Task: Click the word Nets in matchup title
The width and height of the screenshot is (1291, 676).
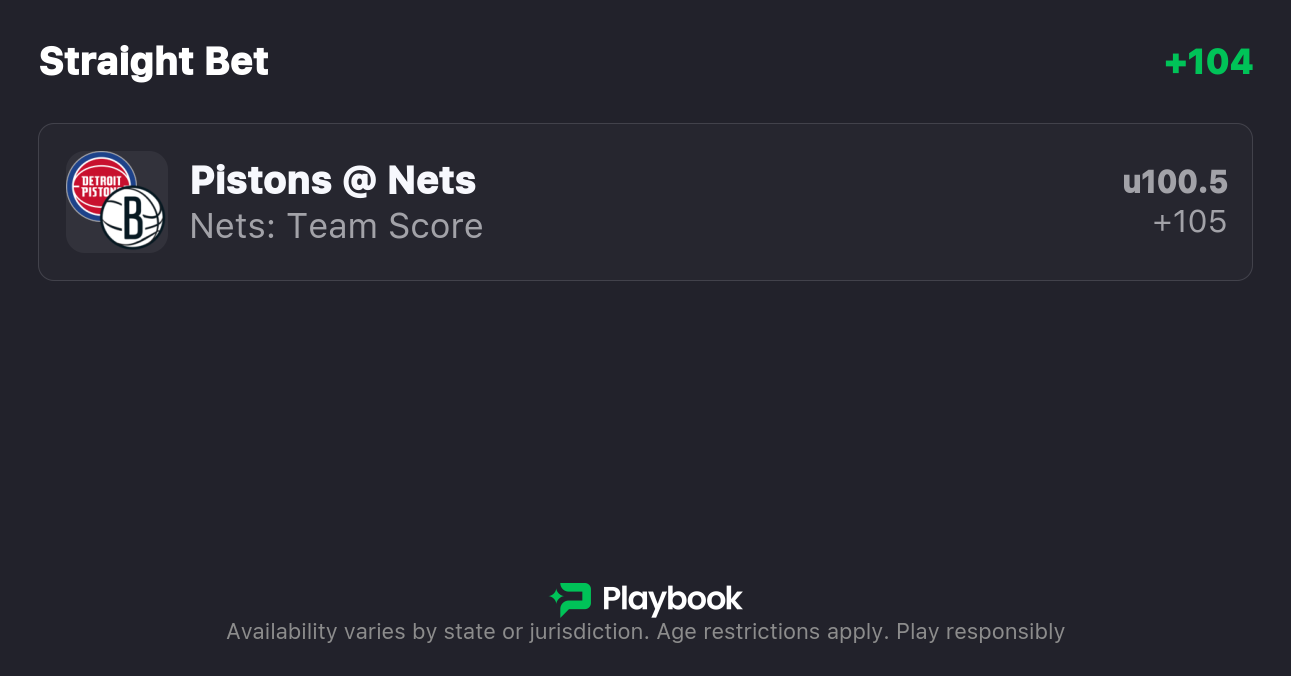Action: pyautogui.click(x=431, y=181)
